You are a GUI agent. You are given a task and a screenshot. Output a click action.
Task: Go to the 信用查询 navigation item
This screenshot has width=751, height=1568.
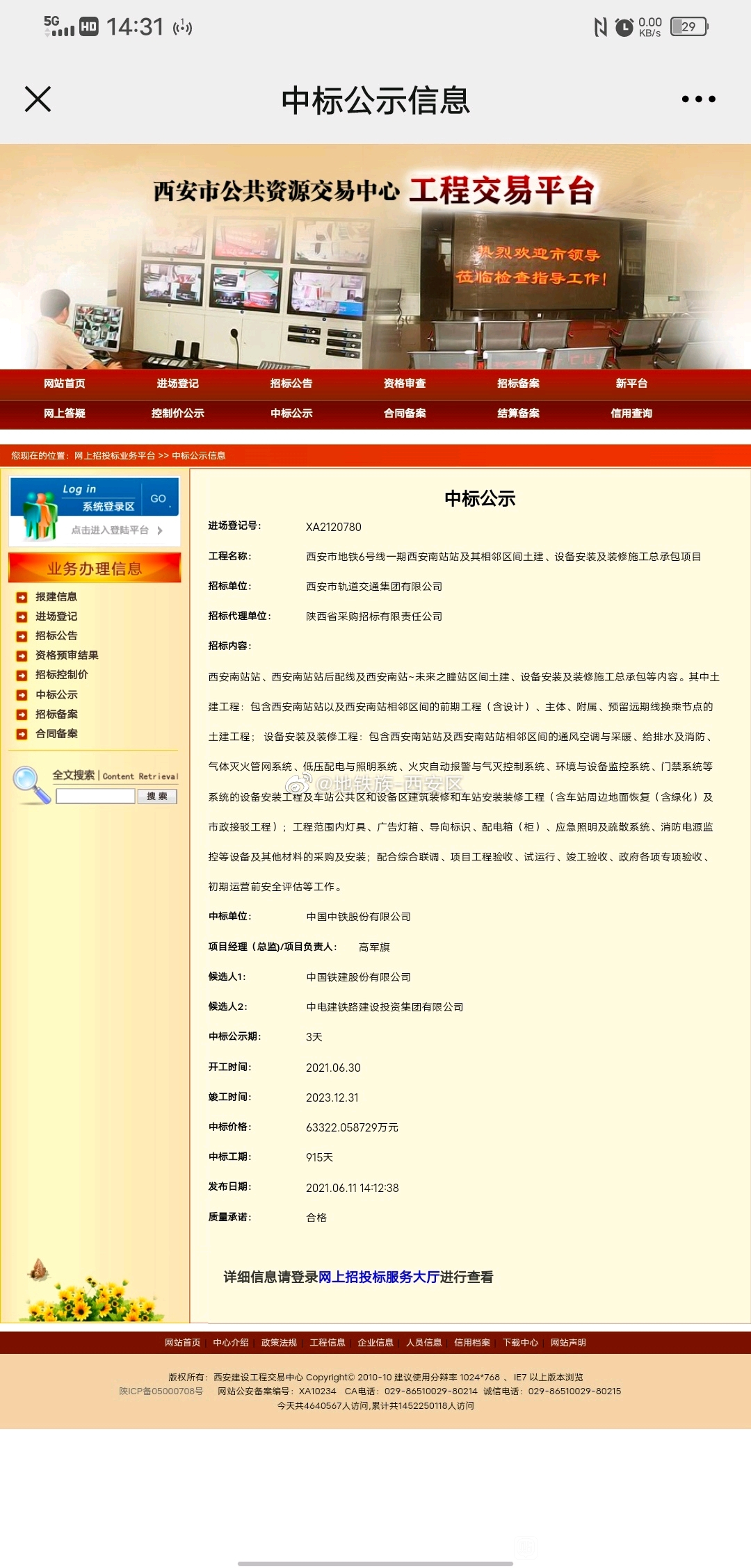pos(631,414)
